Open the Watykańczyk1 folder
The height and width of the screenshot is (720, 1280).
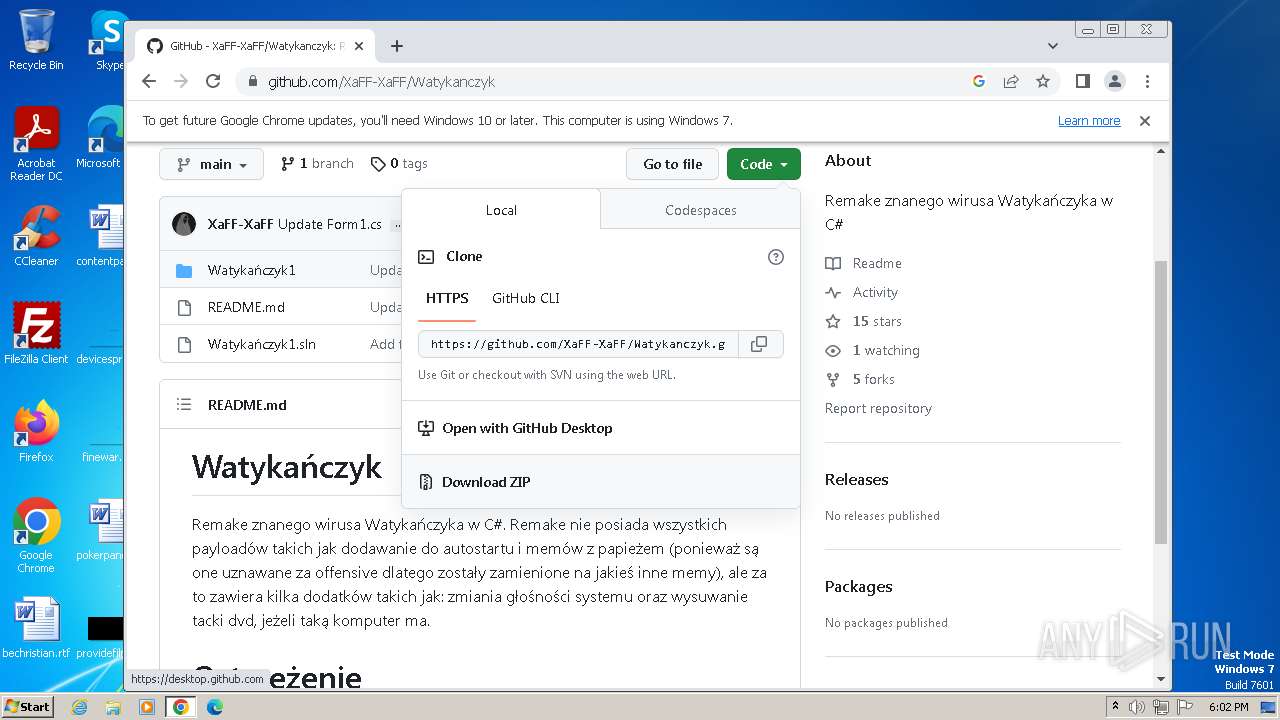click(252, 270)
